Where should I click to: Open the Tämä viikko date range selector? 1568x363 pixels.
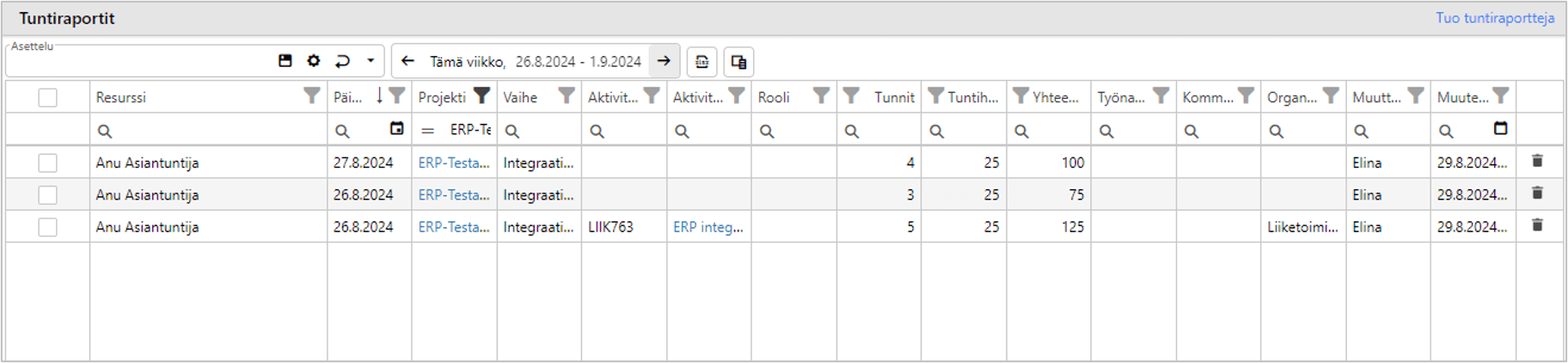click(535, 62)
